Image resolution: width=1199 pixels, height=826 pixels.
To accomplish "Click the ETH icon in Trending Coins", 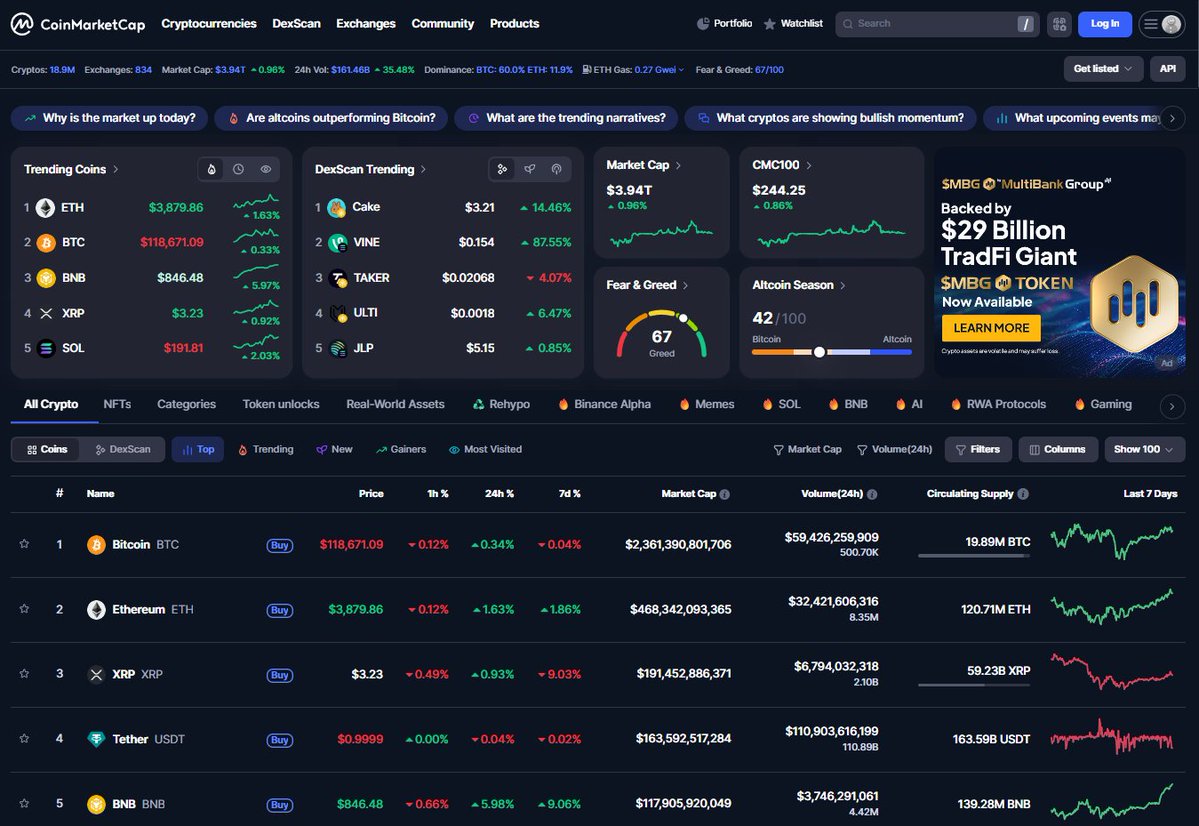I will pos(46,207).
